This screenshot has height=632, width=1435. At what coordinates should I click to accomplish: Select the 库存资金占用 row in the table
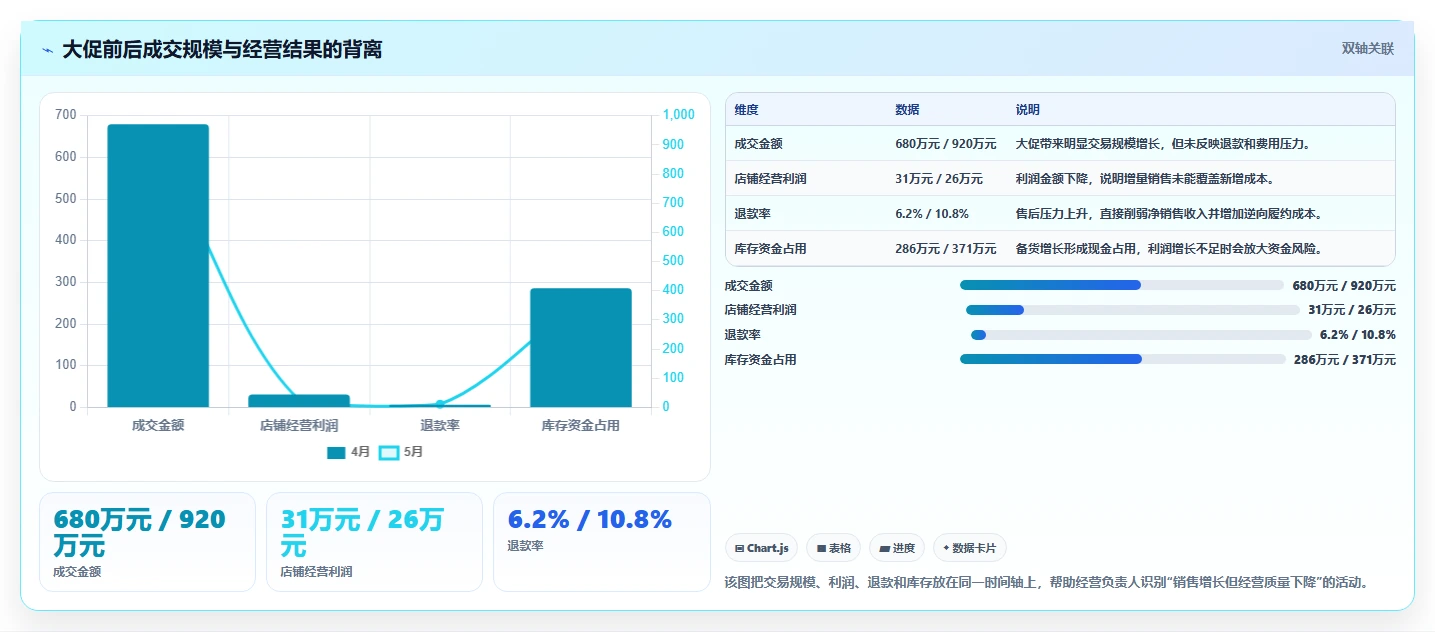[1060, 248]
